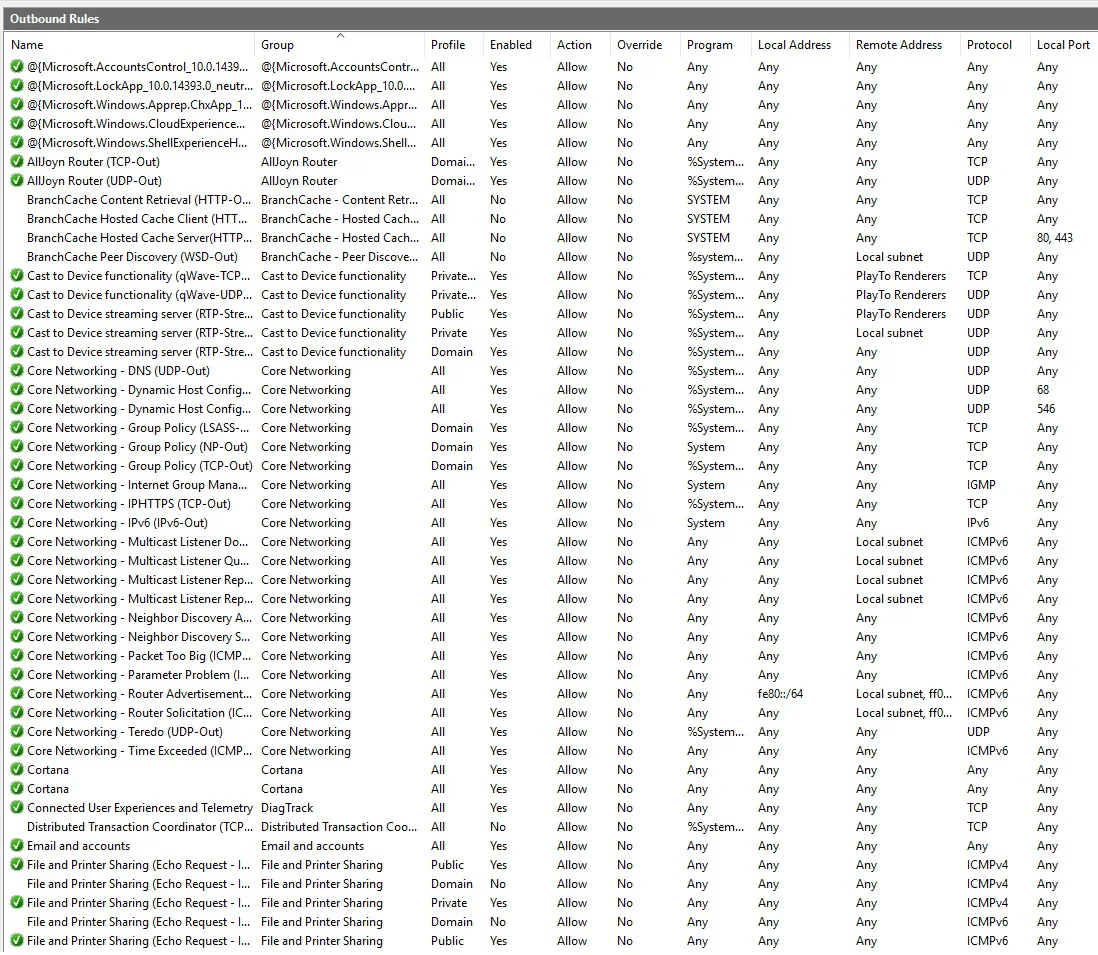Screen dimensions: 1098x955
Task: Click the IPv6 protocol cell
Action: [978, 523]
